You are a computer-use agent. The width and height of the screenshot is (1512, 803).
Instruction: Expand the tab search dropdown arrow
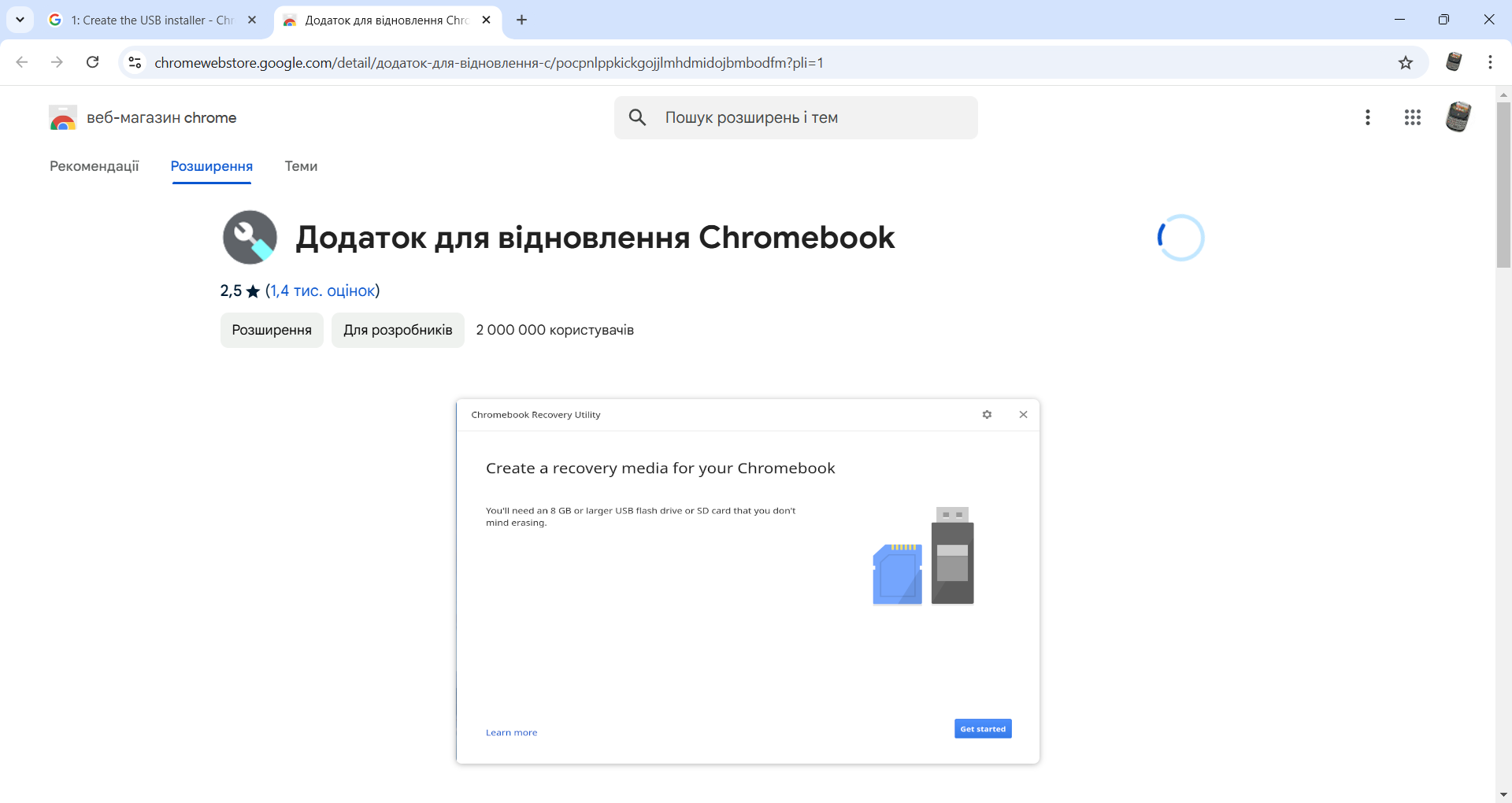(x=20, y=20)
